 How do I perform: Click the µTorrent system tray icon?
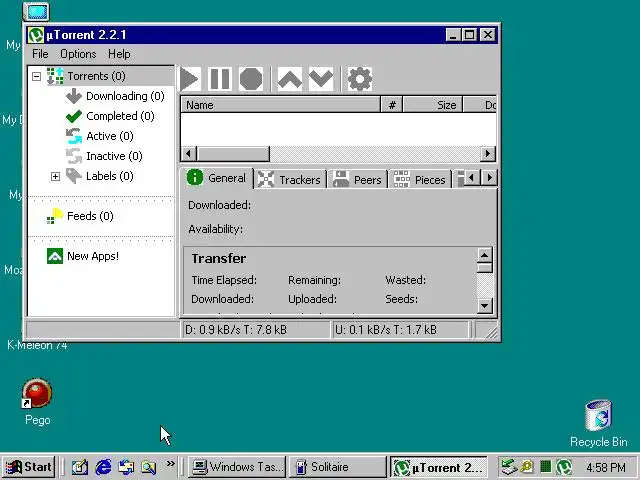(x=564, y=467)
